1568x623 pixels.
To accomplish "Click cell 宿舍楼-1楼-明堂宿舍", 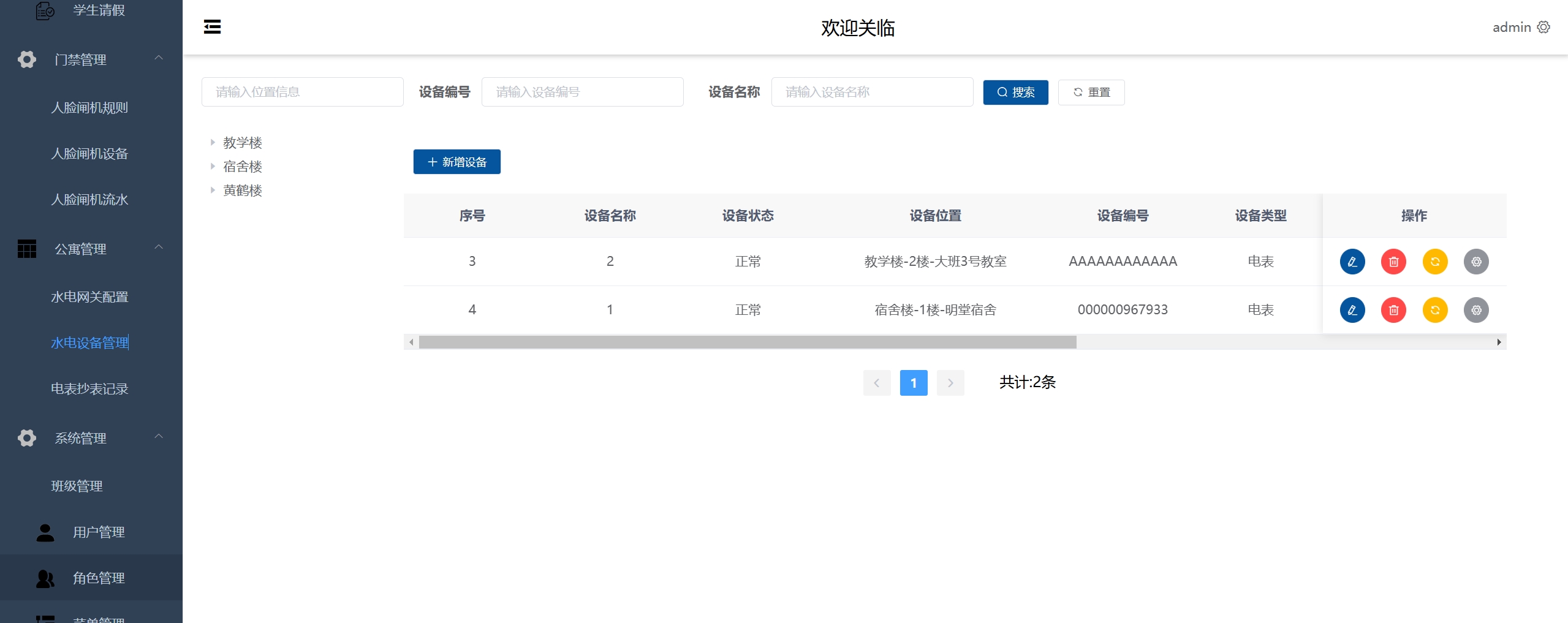I will (x=935, y=310).
